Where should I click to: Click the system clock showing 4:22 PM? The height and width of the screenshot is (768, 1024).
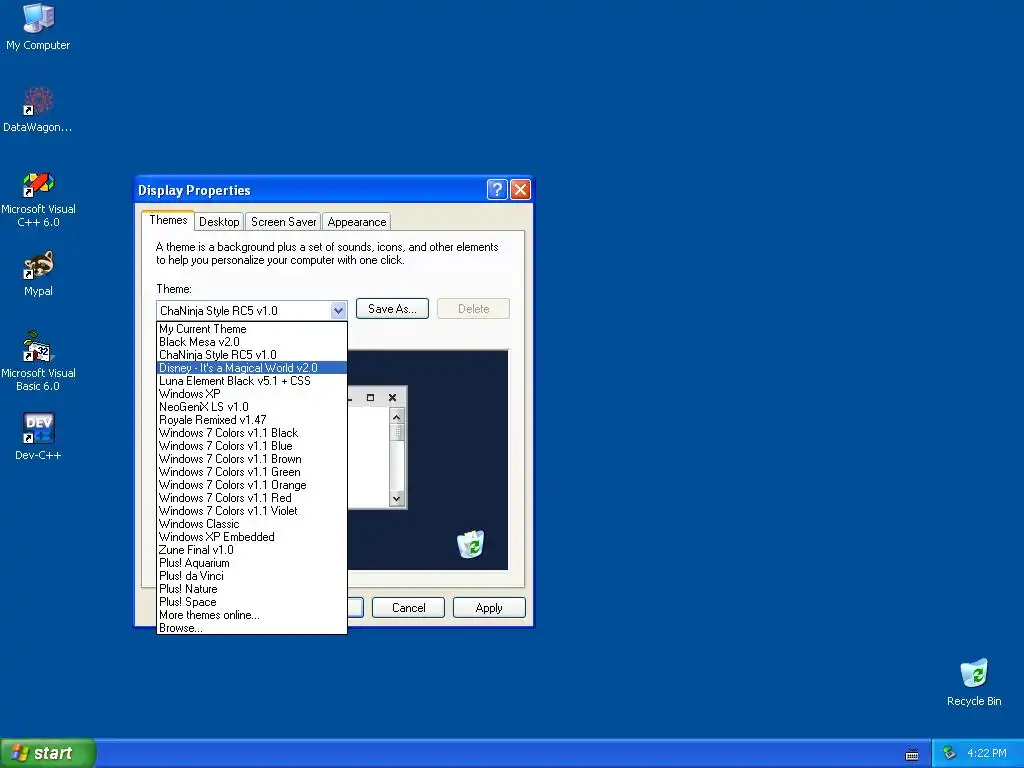click(987, 753)
